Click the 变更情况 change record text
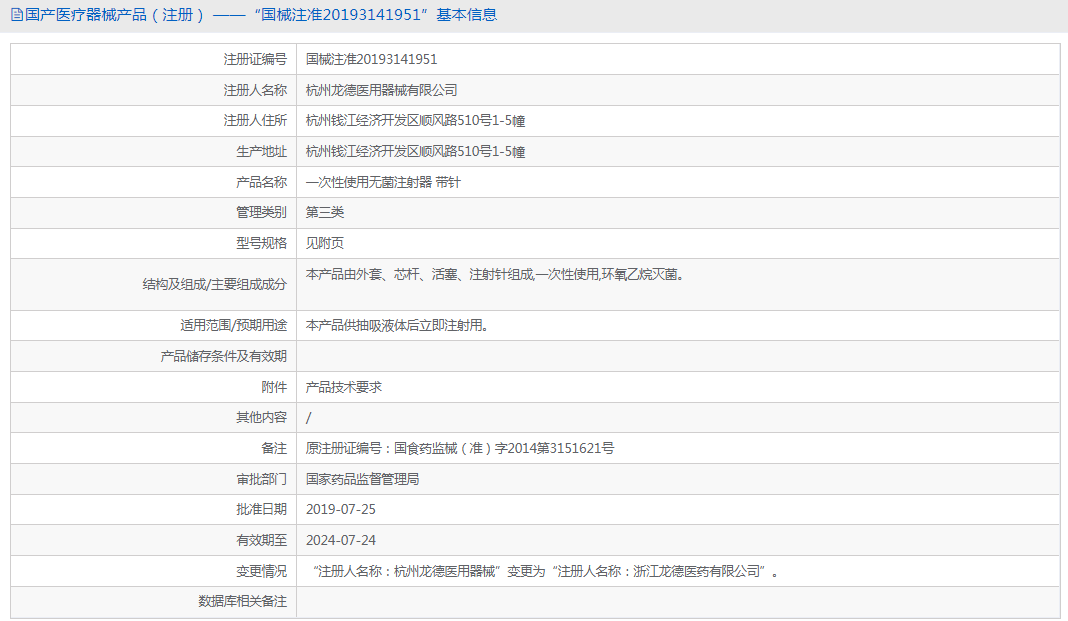Image resolution: width=1068 pixels, height=621 pixels. pos(546,571)
